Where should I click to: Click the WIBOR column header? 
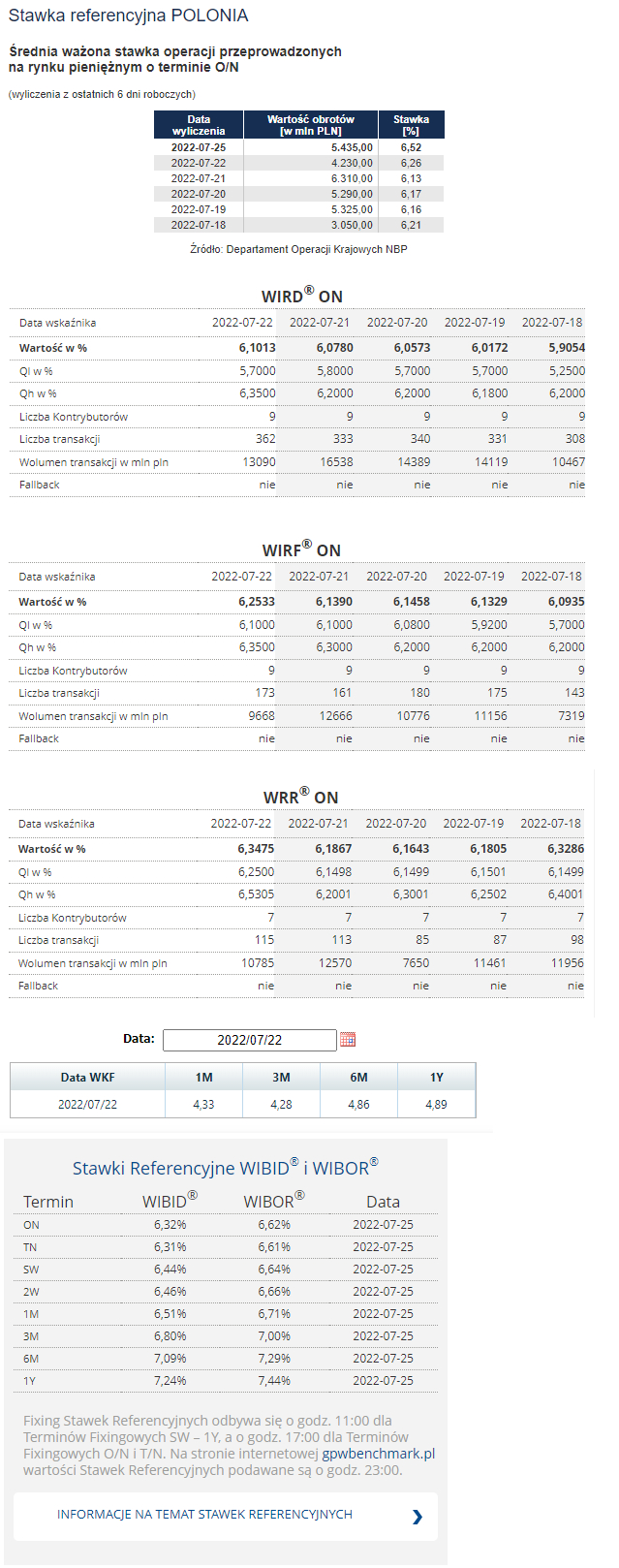point(273,1202)
